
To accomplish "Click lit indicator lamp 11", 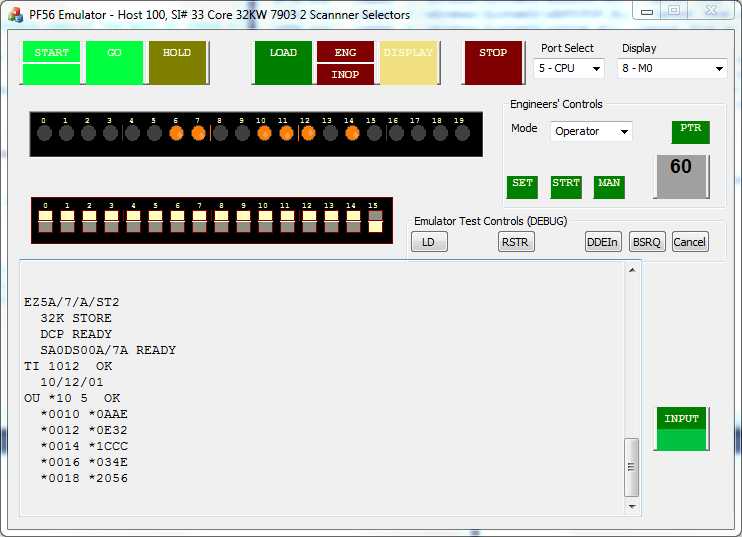I will coord(286,133).
